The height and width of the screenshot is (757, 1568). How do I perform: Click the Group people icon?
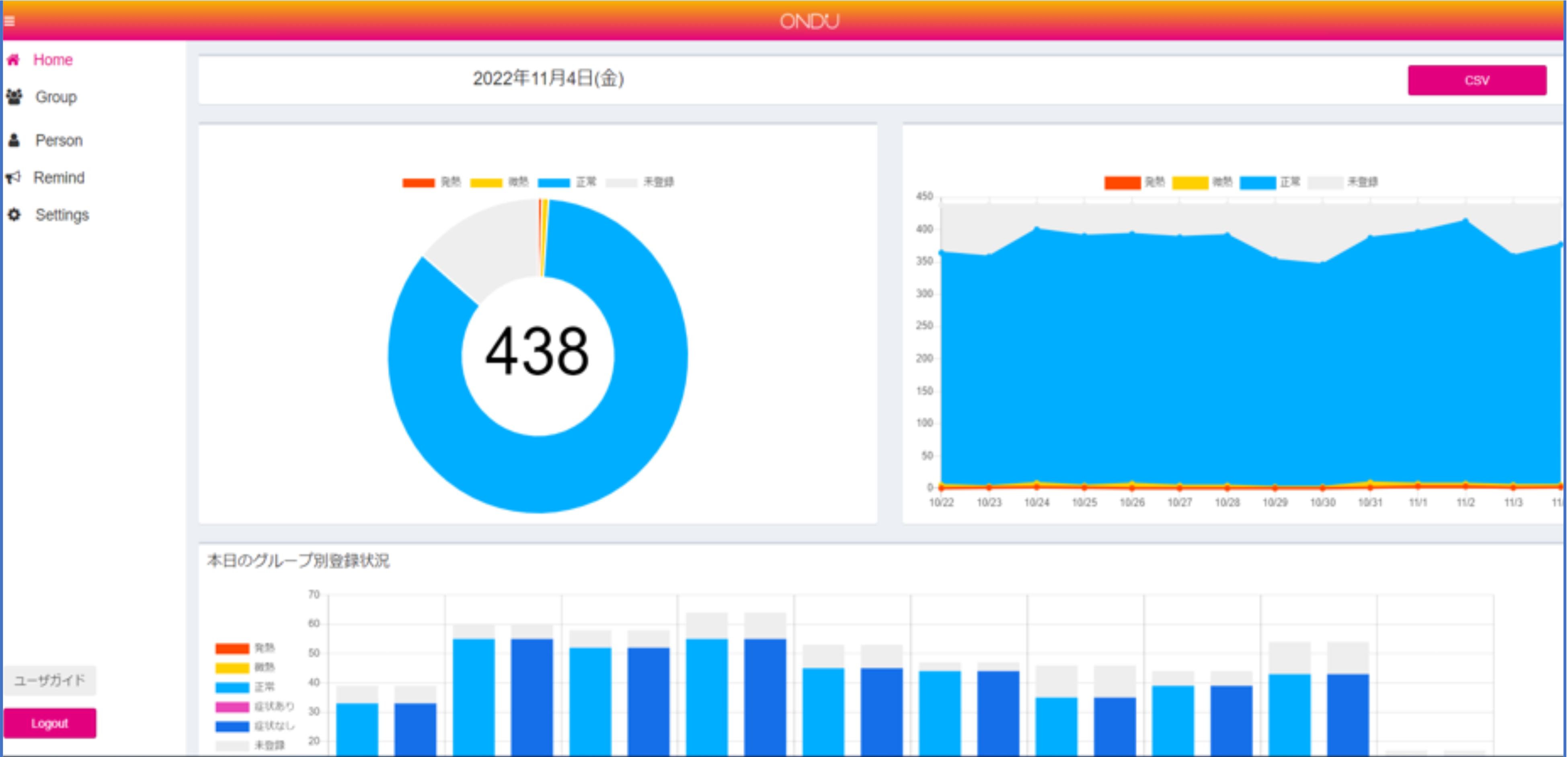click(x=14, y=97)
